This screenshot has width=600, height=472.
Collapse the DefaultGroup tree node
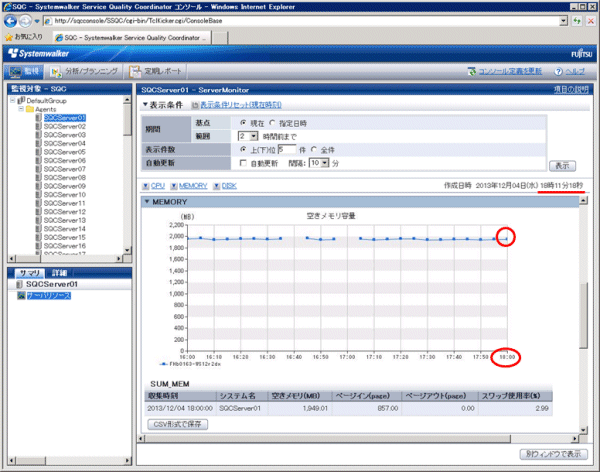[13, 100]
